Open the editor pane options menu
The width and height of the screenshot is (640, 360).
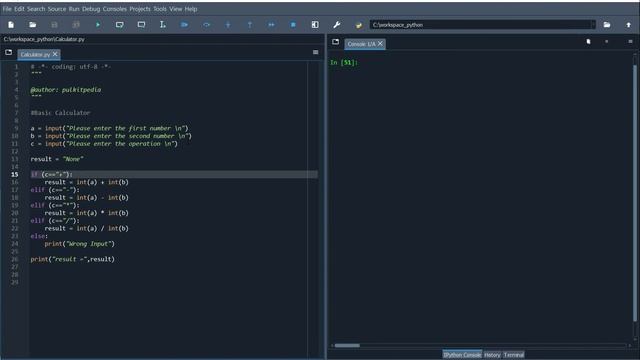click(x=316, y=52)
